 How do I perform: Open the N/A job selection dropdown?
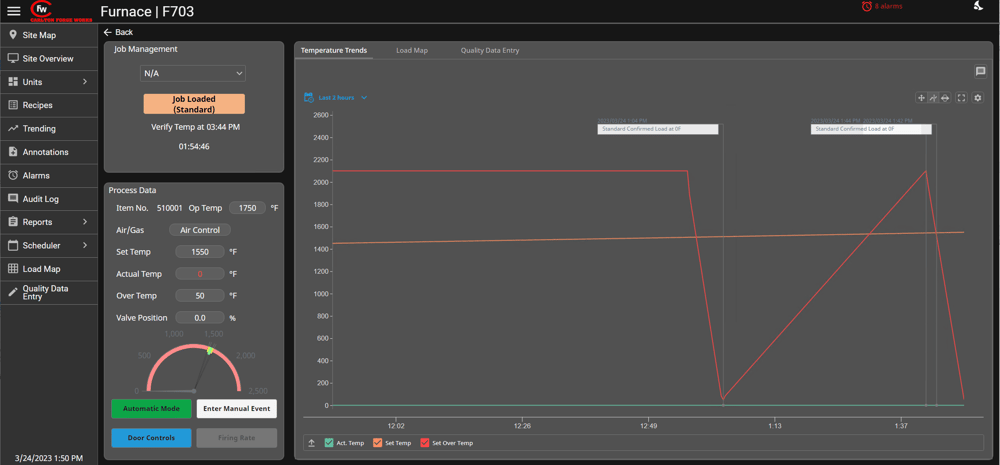193,73
